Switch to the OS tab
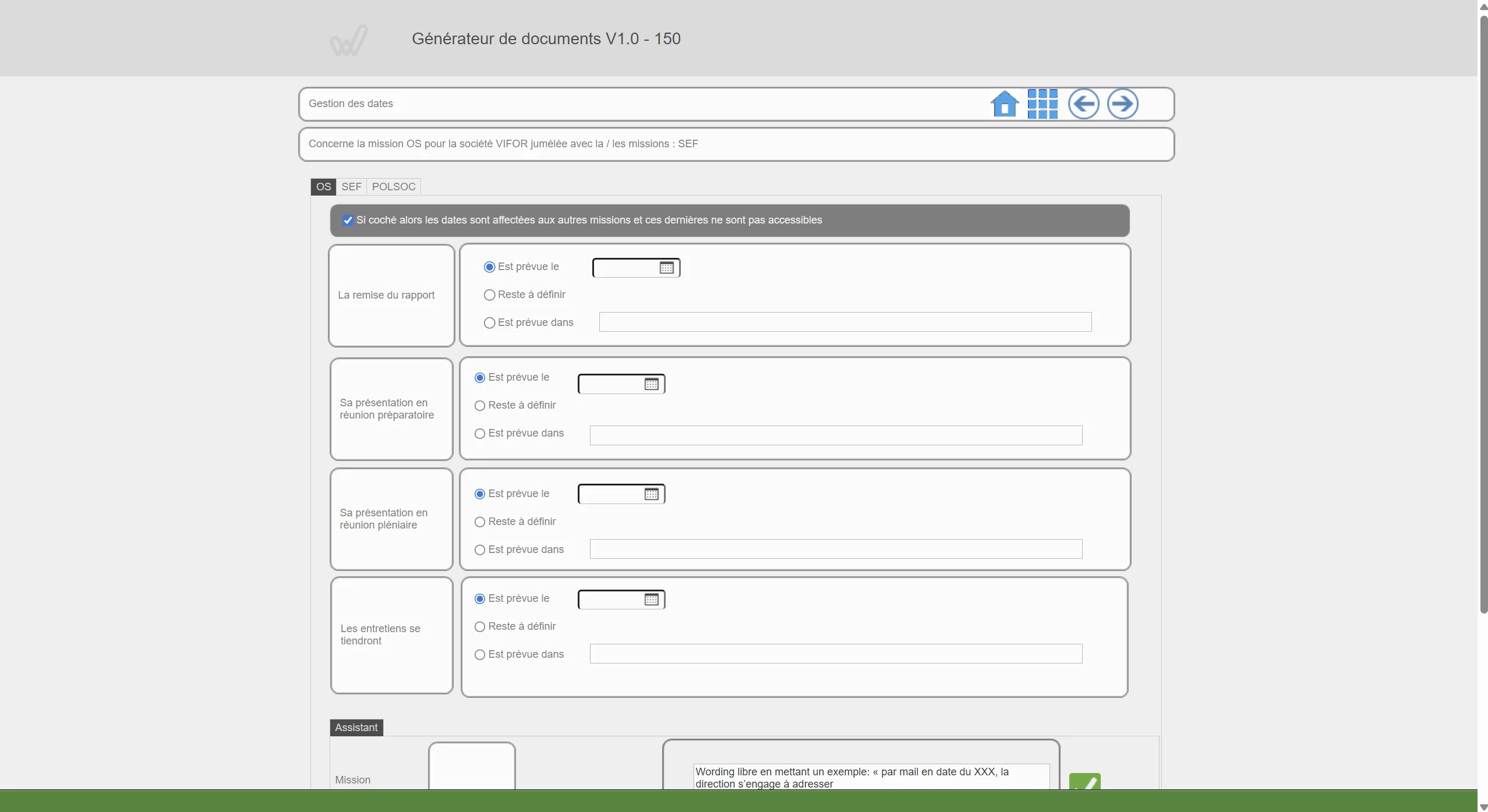Viewport: 1488px width, 812px height. pyautogui.click(x=323, y=187)
